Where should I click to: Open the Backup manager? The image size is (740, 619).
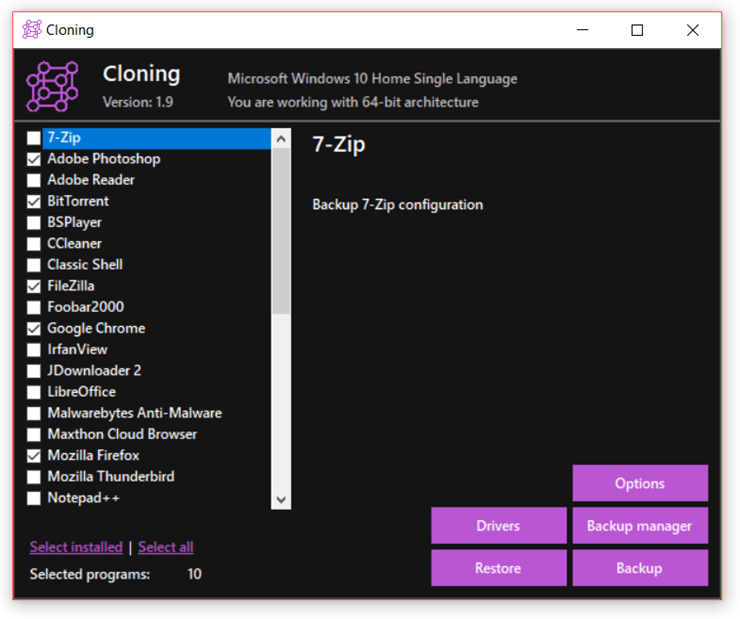pos(640,526)
